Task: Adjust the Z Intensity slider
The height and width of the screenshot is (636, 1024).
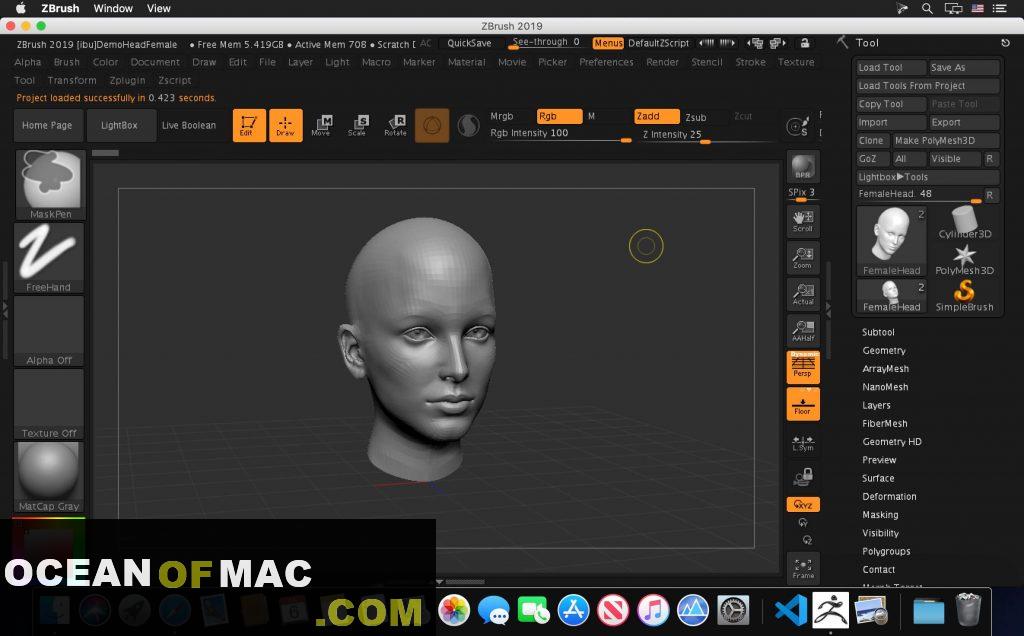Action: tap(708, 135)
